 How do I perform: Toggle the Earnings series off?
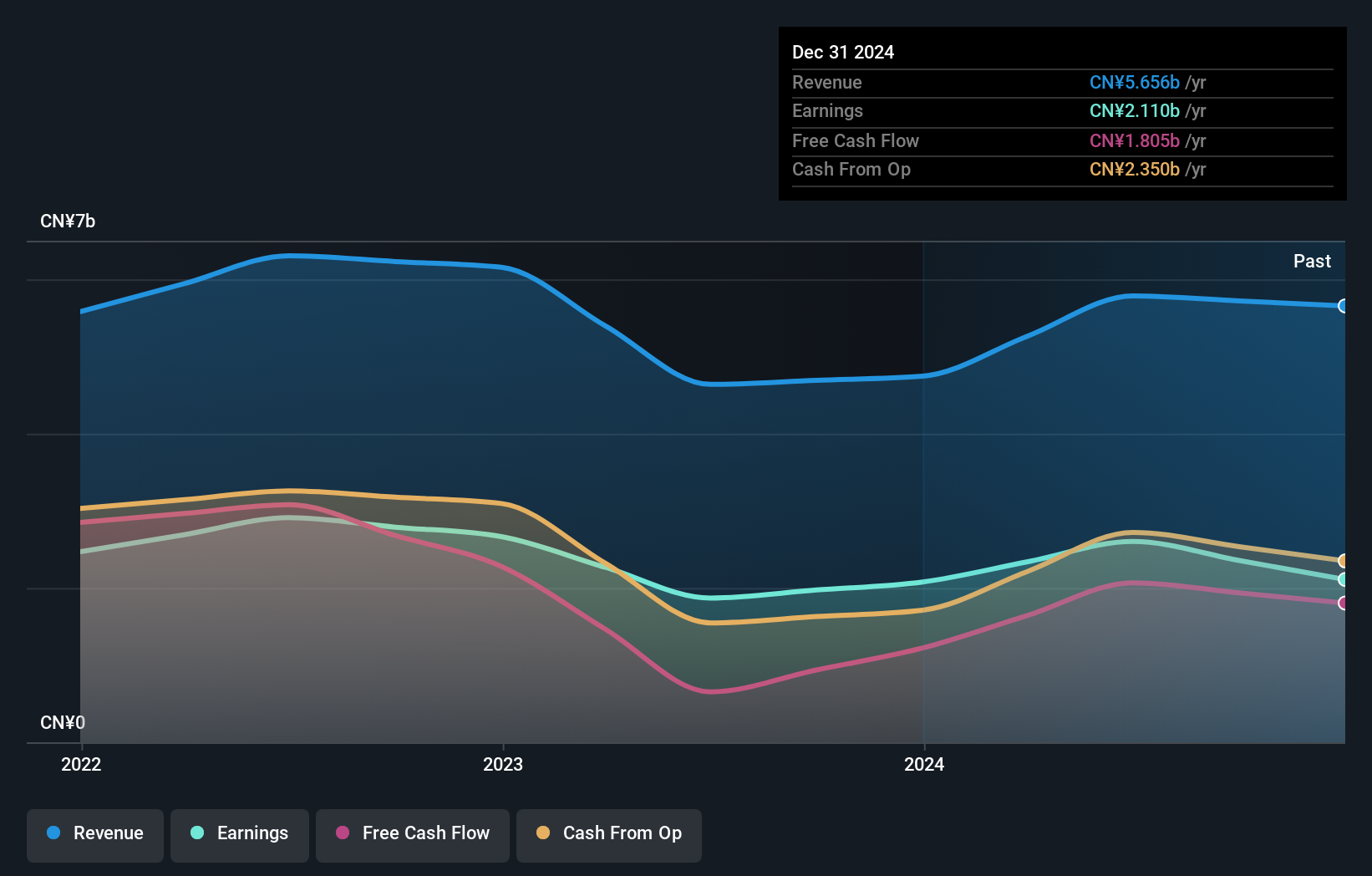(240, 833)
